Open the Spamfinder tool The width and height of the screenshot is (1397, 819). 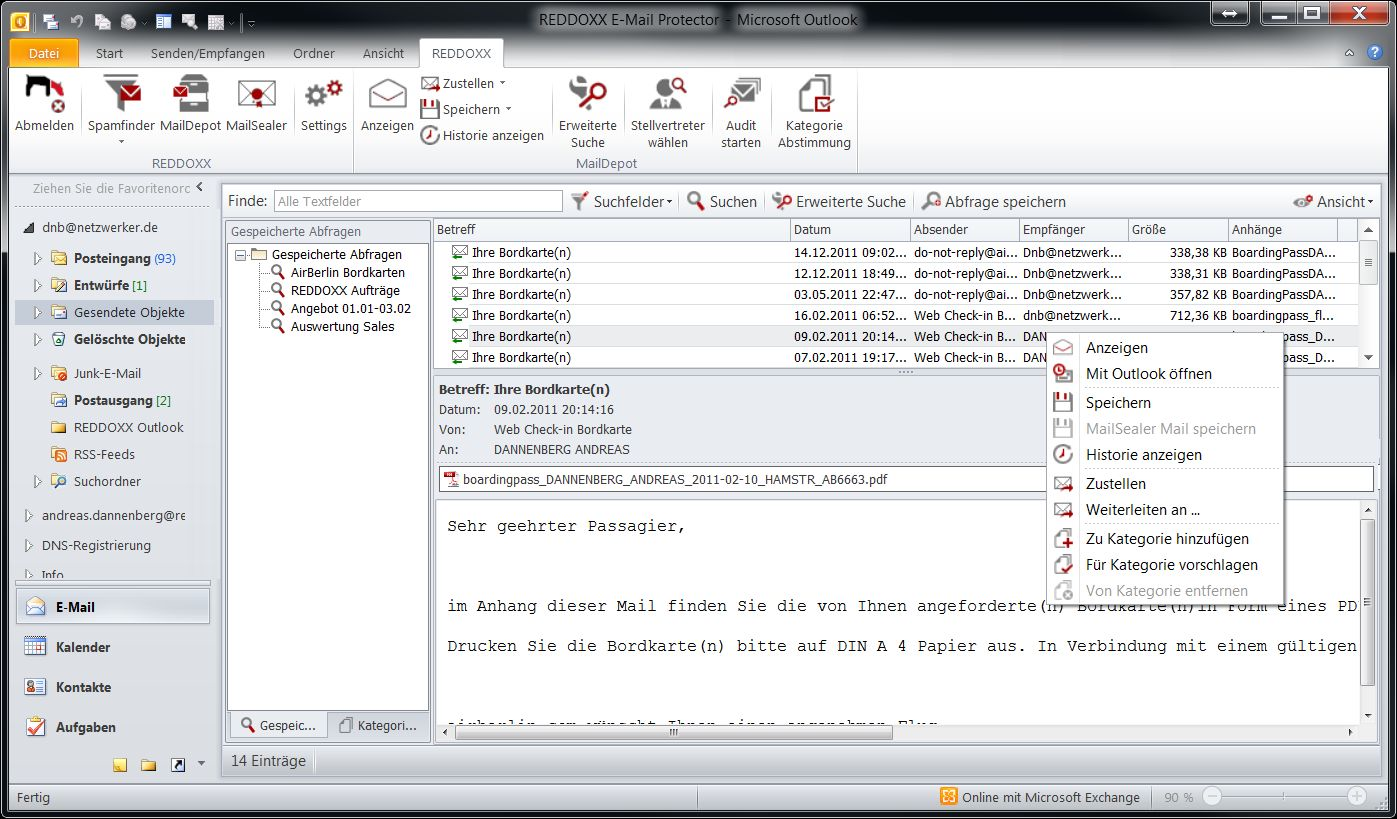click(121, 109)
